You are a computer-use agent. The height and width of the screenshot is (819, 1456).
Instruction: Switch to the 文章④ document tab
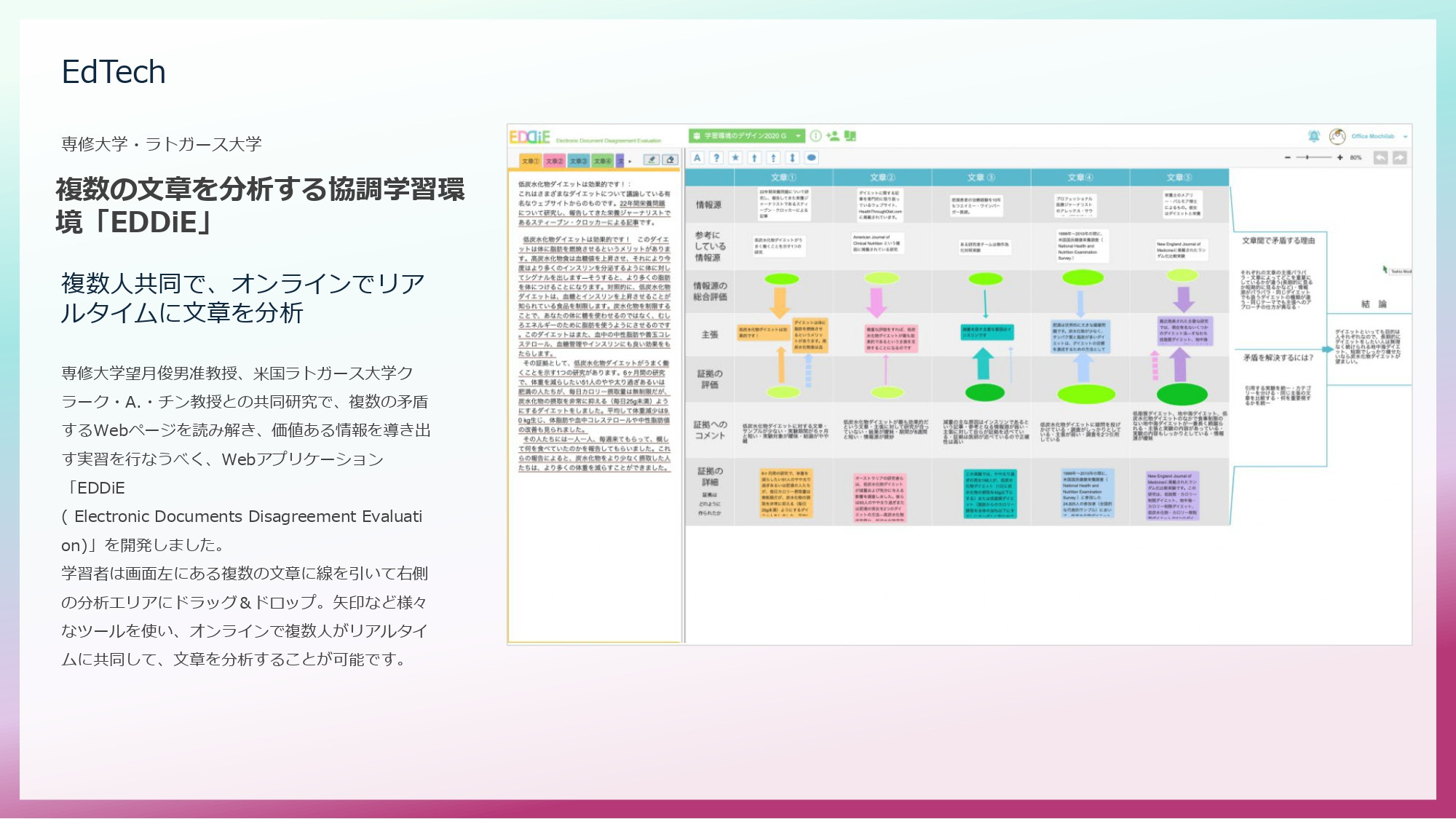pyautogui.click(x=603, y=161)
